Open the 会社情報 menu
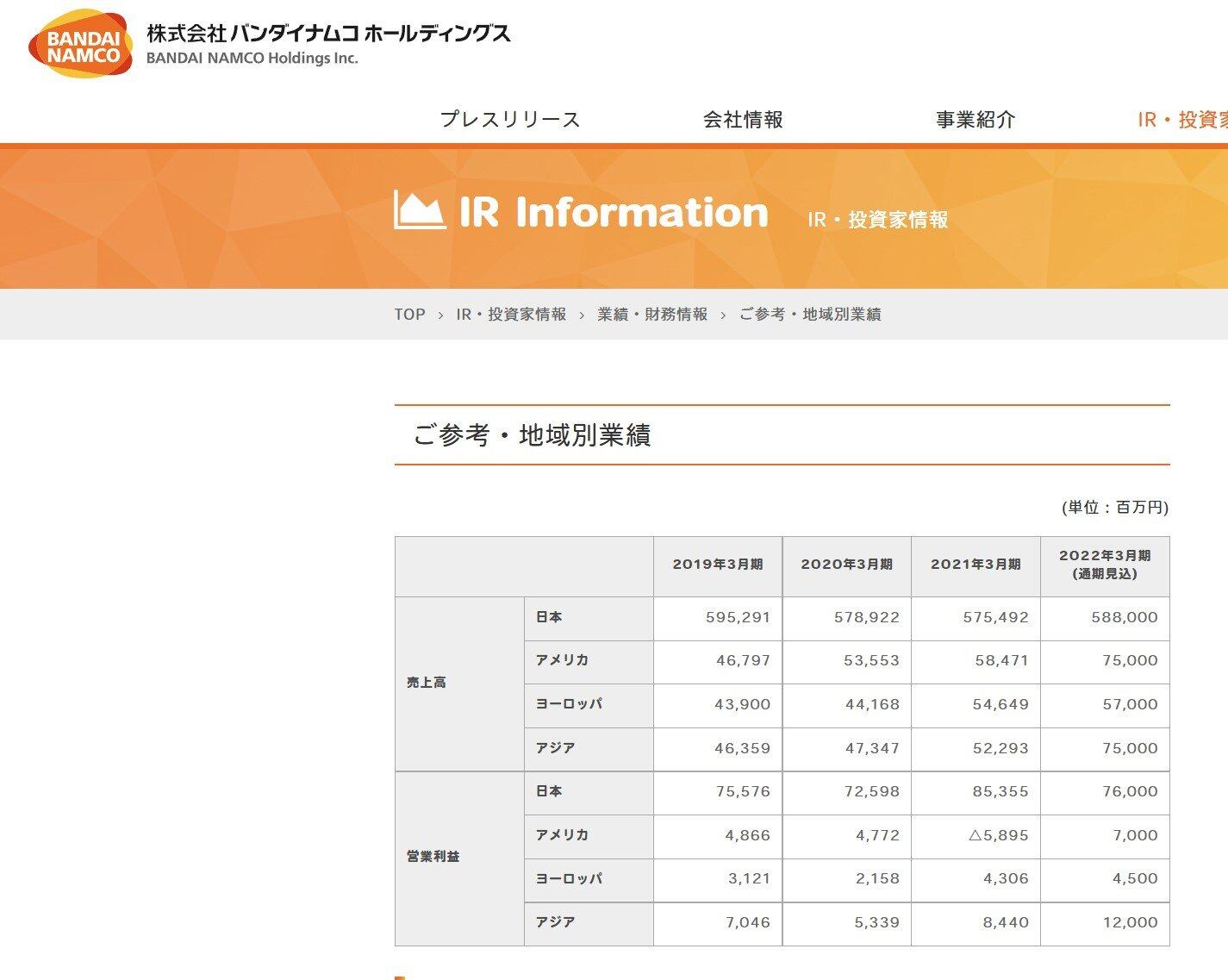The width and height of the screenshot is (1228, 980). [x=743, y=120]
